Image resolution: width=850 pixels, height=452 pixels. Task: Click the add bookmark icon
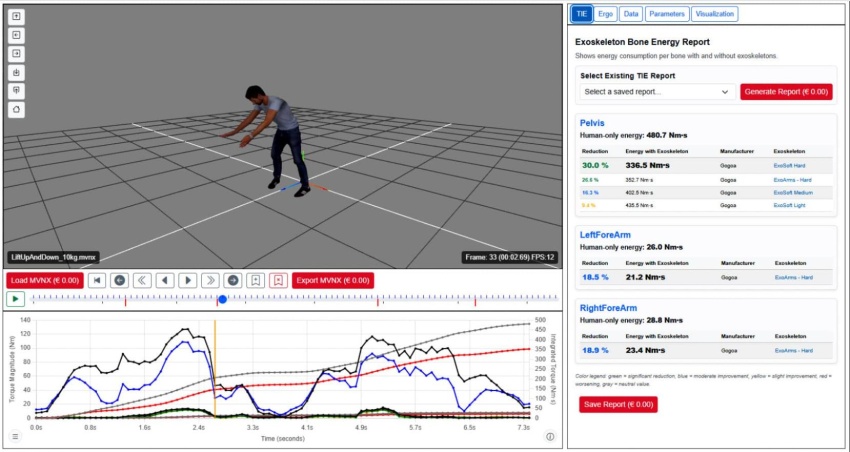coord(255,280)
